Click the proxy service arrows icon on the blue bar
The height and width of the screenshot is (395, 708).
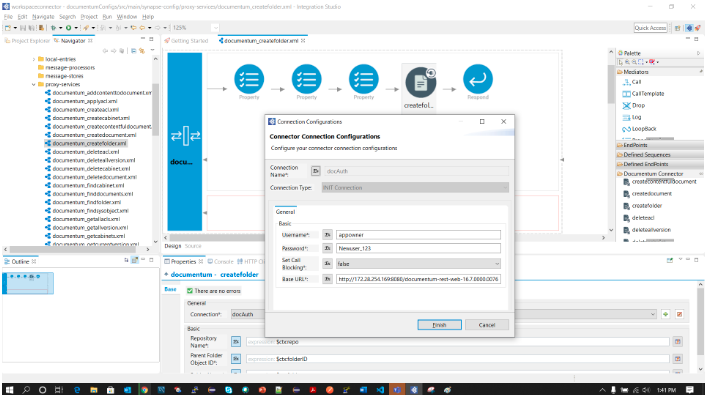[x=185, y=136]
